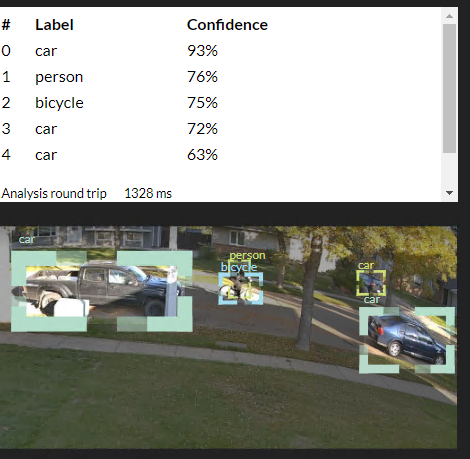The width and height of the screenshot is (470, 459).
Task: Select the car row with 63% confidence
Action: 220,155
